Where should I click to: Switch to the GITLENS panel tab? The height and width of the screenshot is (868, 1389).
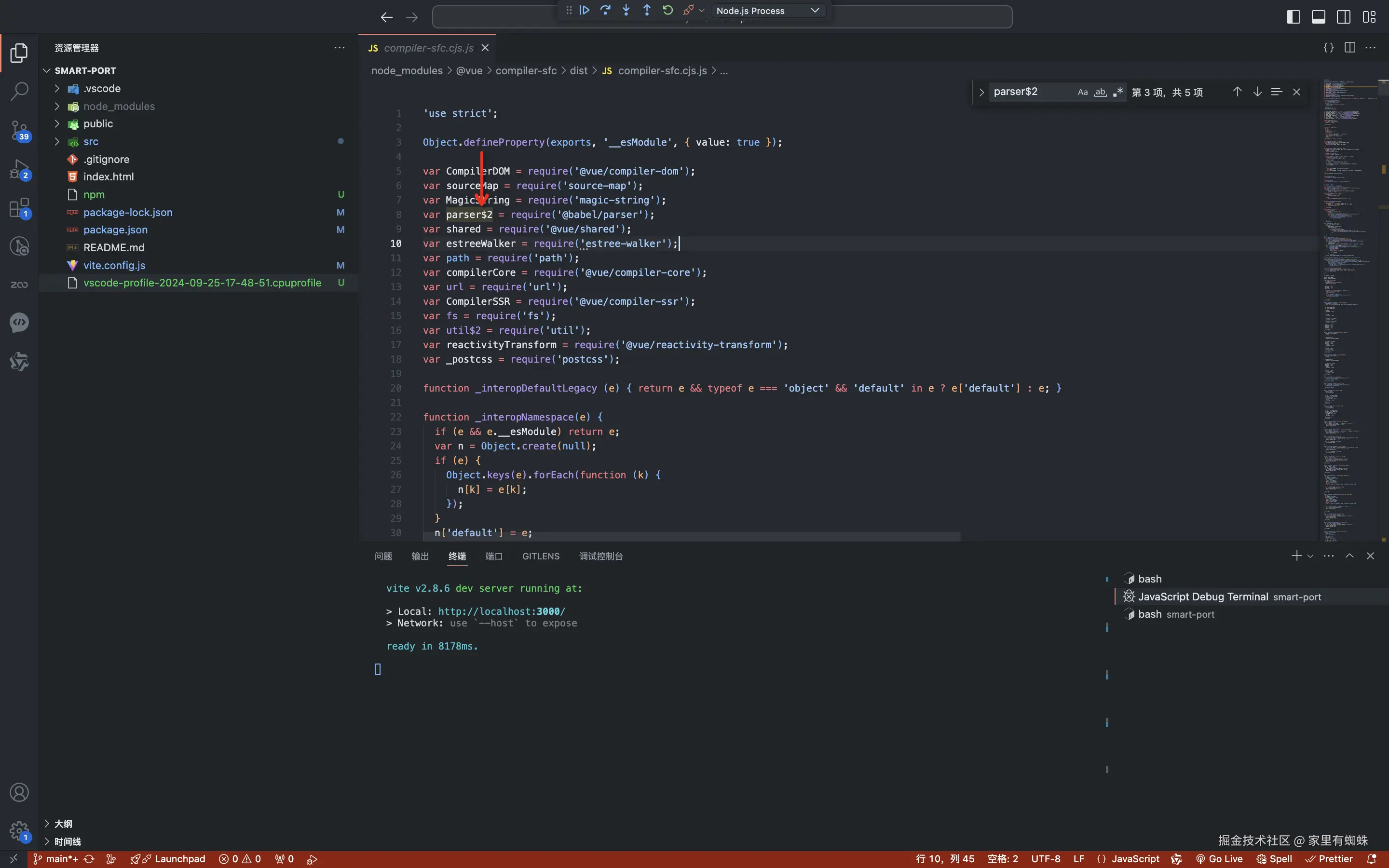point(540,556)
